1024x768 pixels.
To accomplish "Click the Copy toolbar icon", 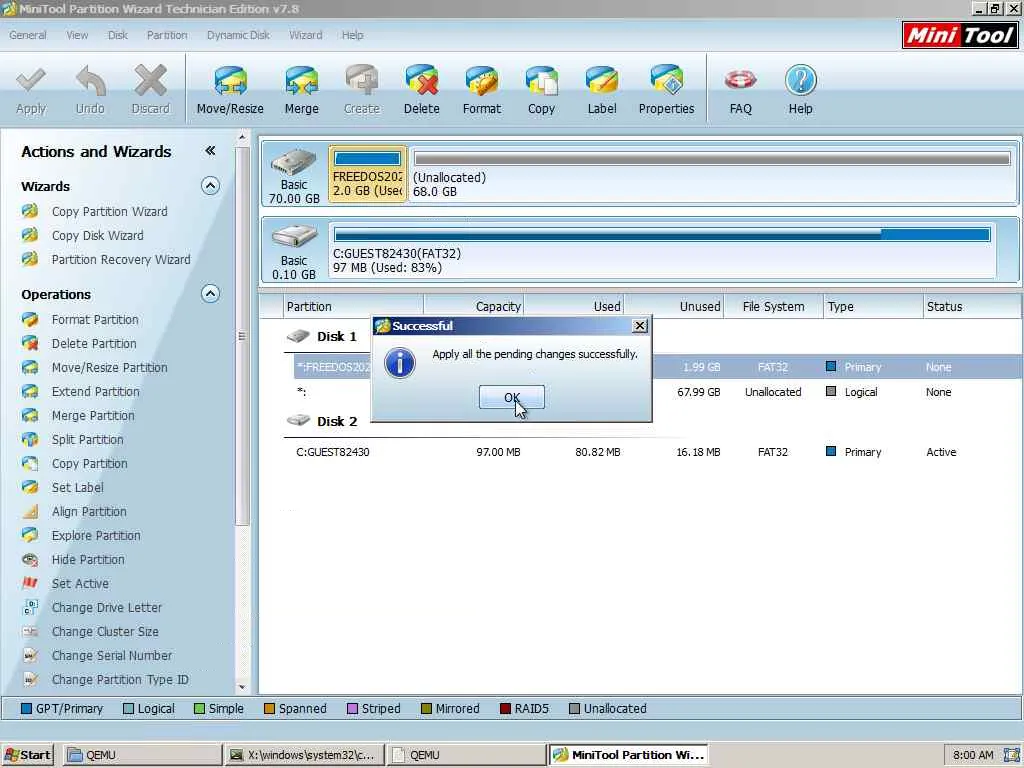I will point(541,90).
